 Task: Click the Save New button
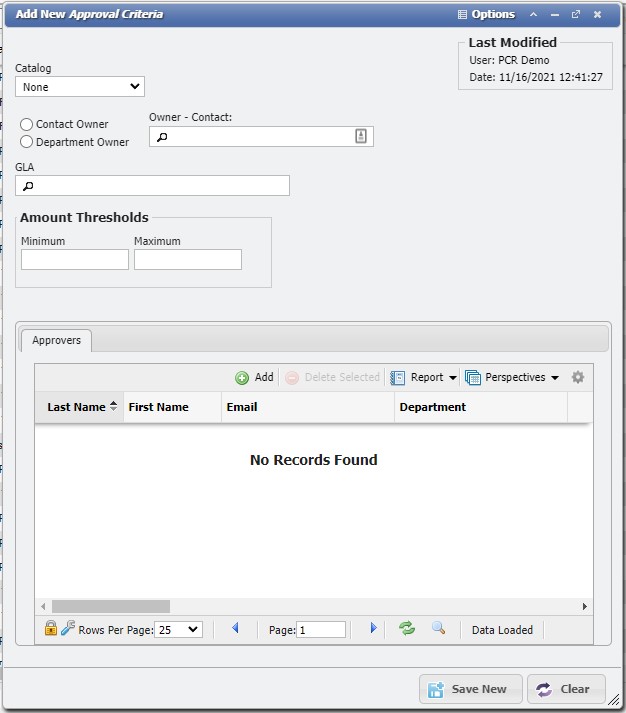point(471,689)
